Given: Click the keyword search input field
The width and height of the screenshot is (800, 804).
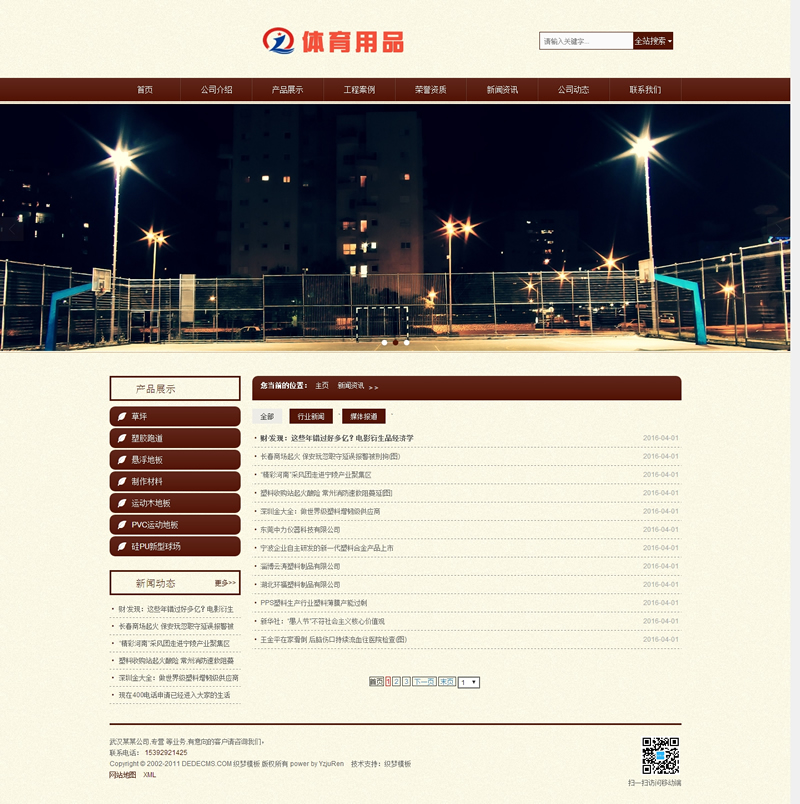Looking at the screenshot, I should 586,41.
